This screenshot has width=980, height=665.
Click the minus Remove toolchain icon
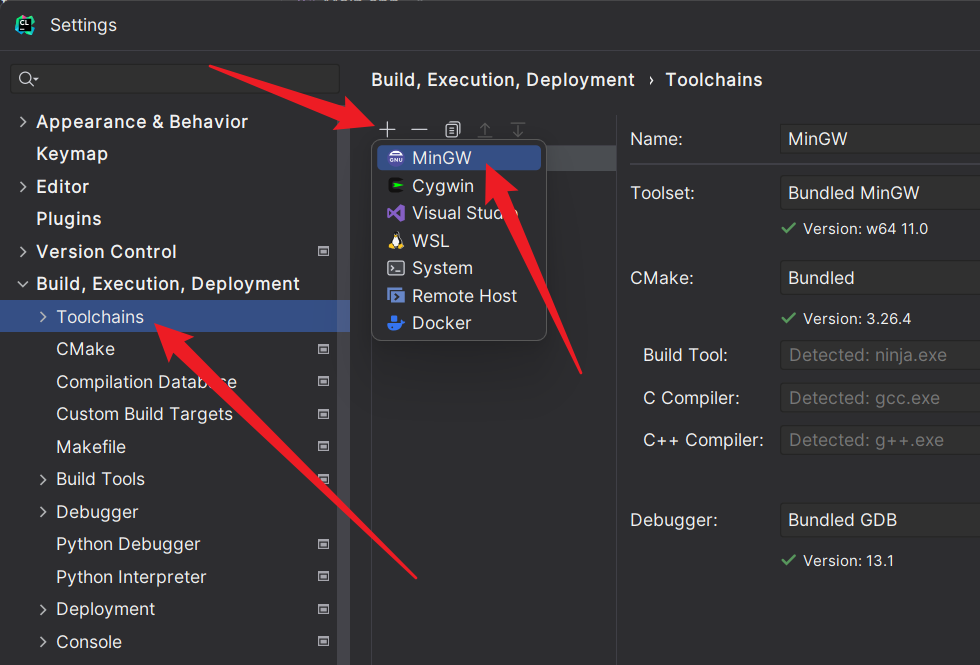click(419, 130)
